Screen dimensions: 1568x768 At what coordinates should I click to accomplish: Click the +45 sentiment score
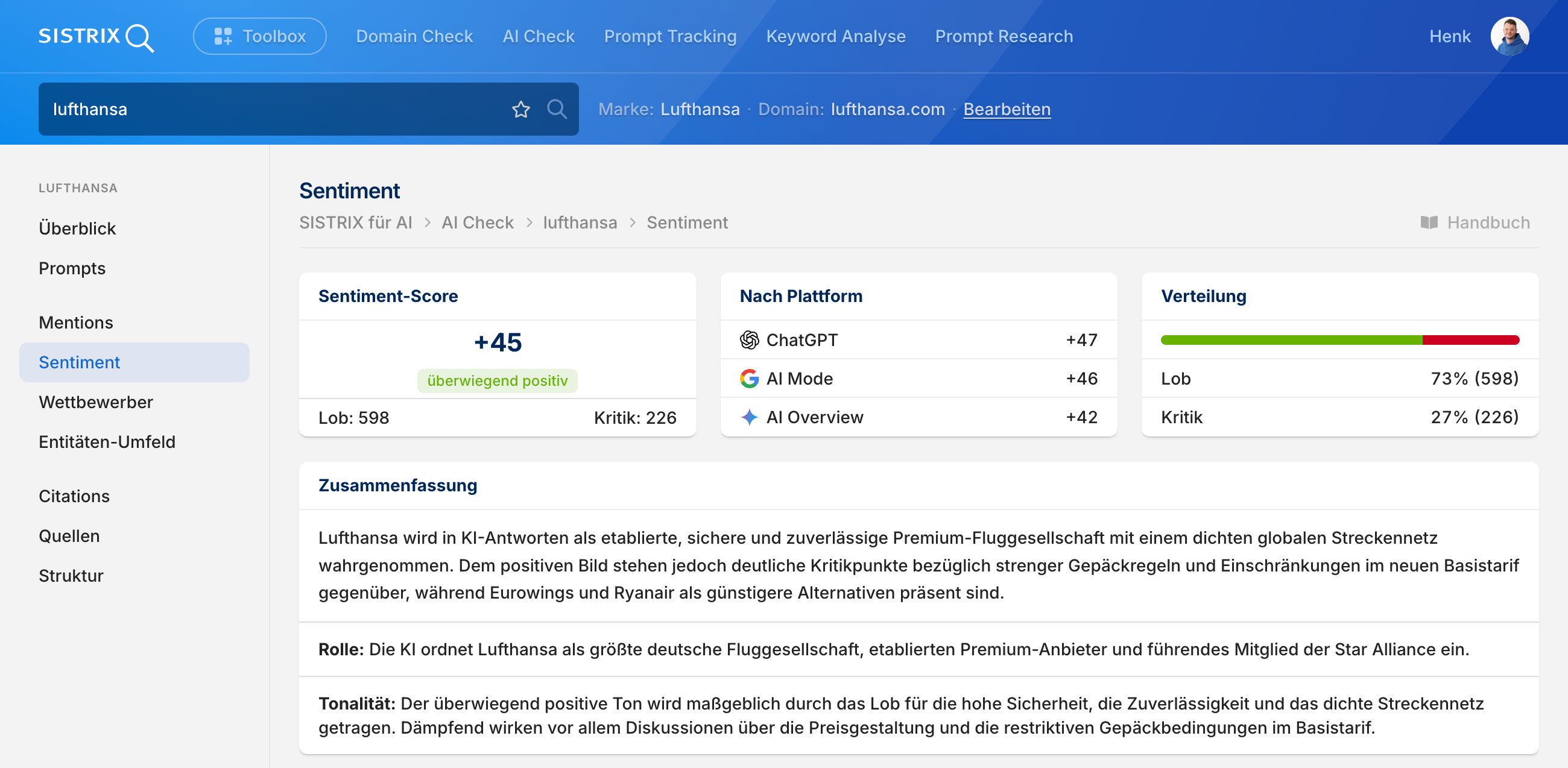click(x=498, y=342)
